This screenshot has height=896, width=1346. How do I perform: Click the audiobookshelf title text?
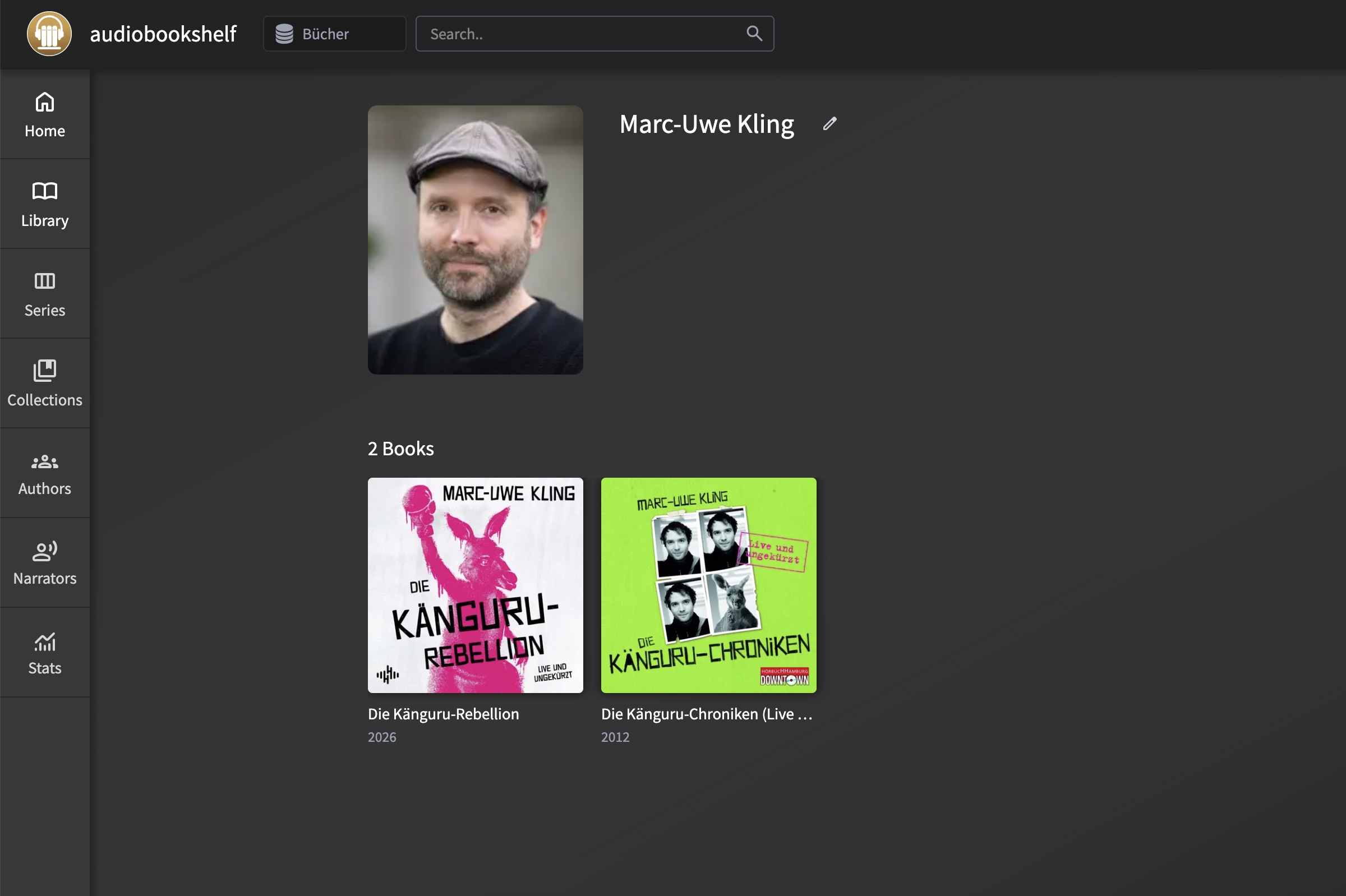click(x=163, y=34)
